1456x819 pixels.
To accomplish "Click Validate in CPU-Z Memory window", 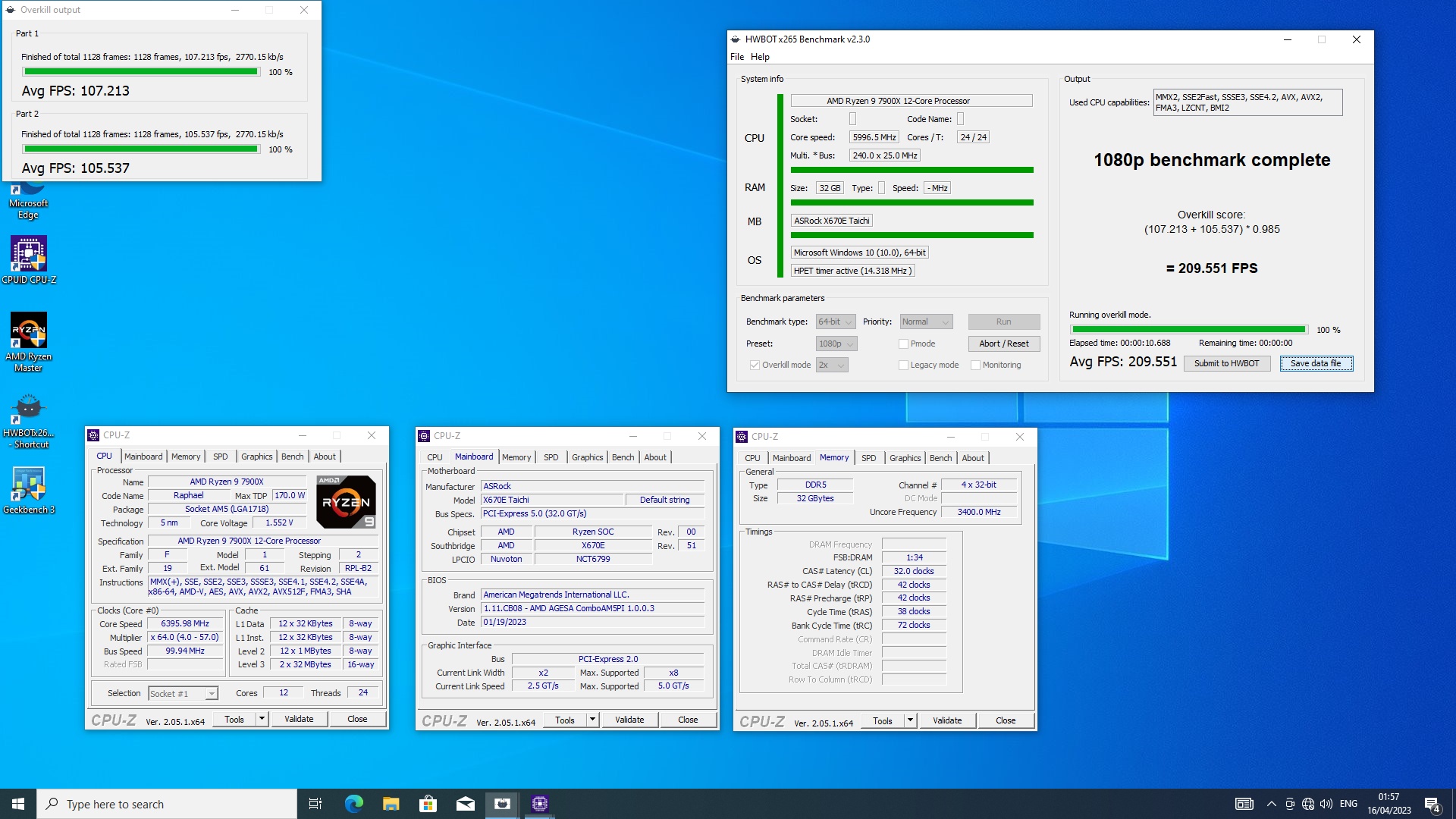I will [x=947, y=720].
